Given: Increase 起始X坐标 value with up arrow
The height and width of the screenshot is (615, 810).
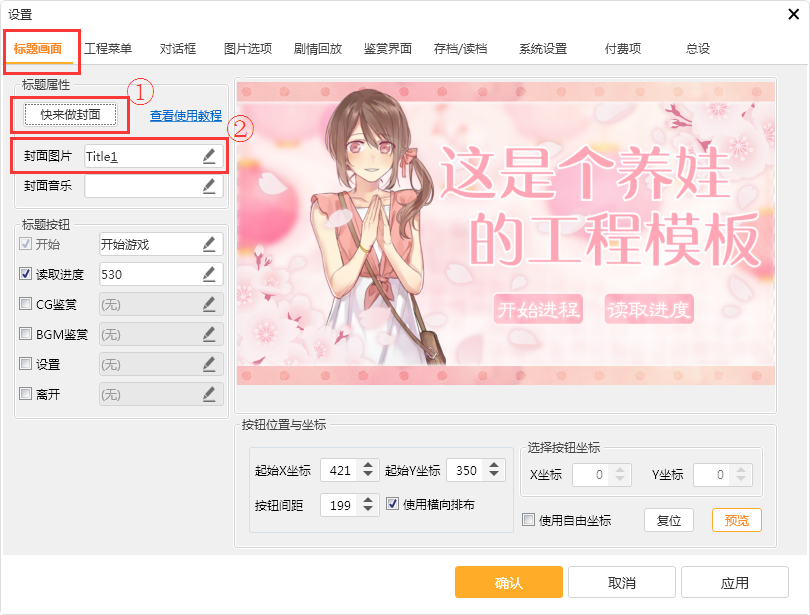Looking at the screenshot, I should click(368, 465).
